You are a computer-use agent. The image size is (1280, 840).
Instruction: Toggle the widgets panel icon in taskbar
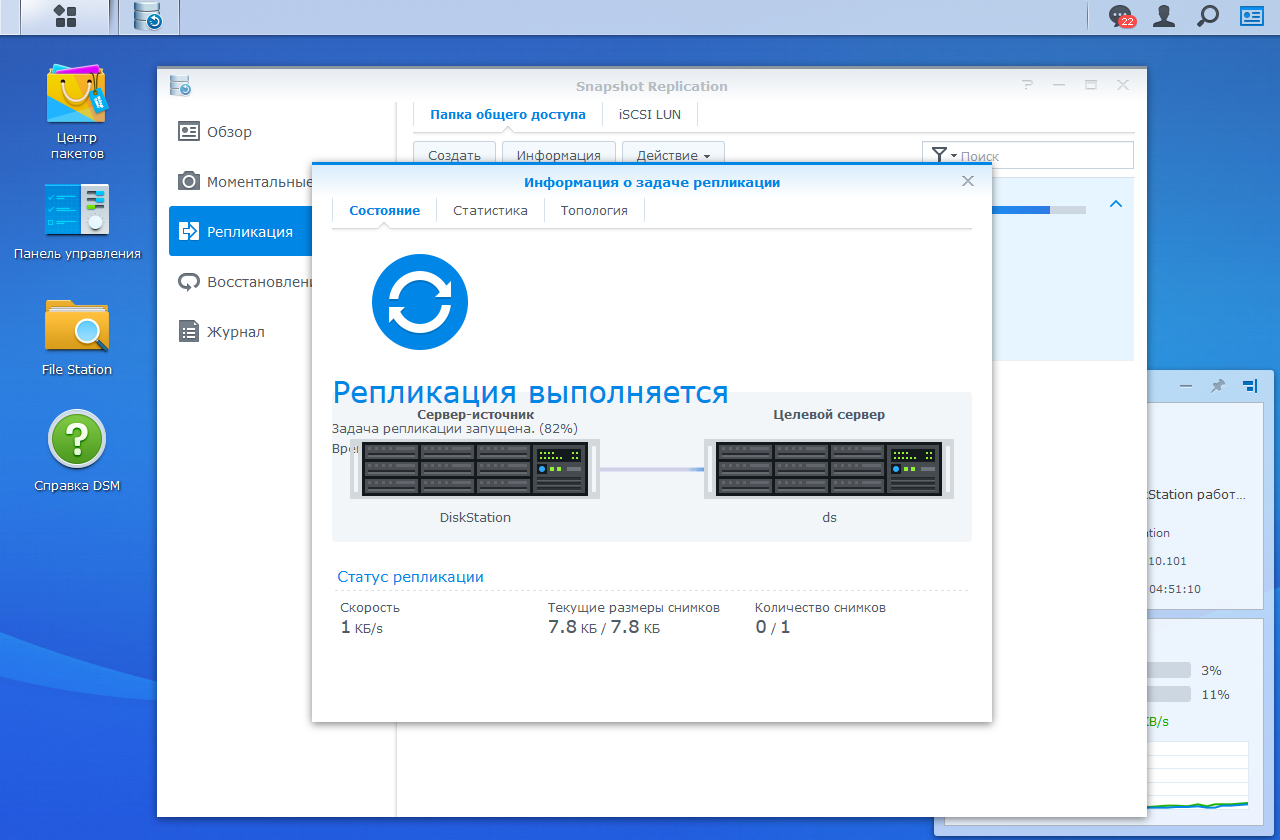click(x=1252, y=16)
